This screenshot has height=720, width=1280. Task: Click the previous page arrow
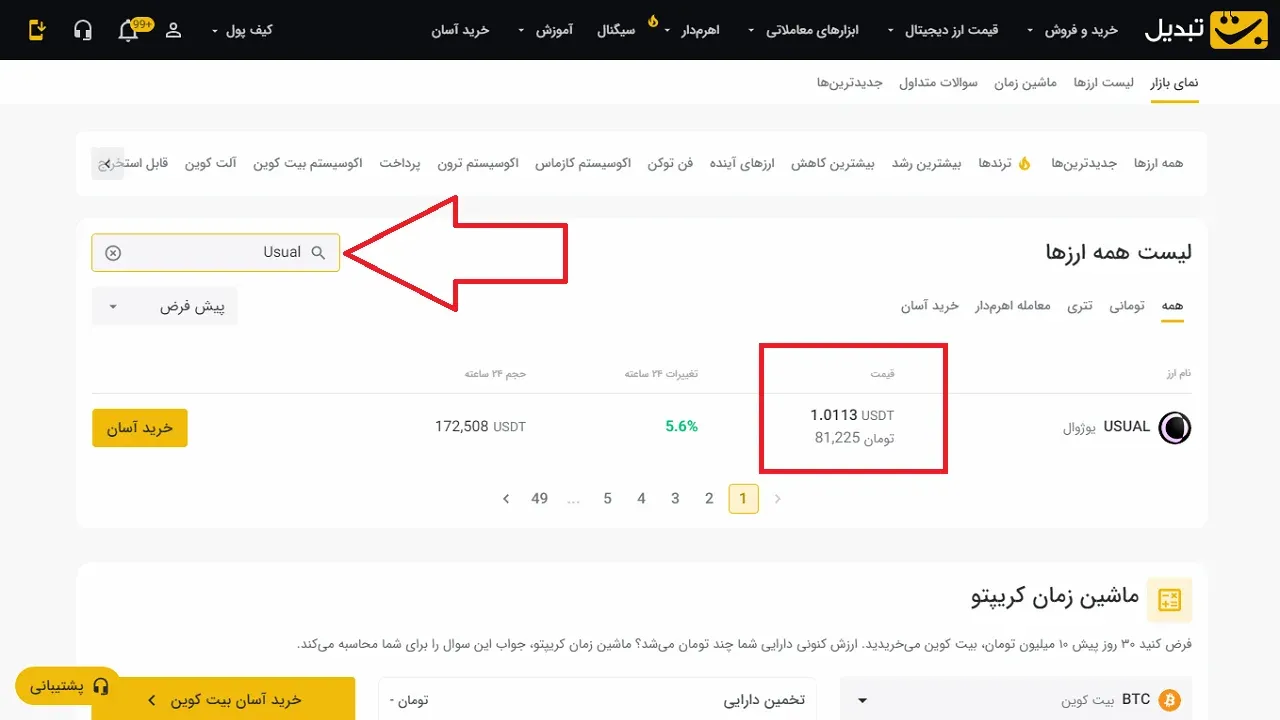(x=778, y=498)
